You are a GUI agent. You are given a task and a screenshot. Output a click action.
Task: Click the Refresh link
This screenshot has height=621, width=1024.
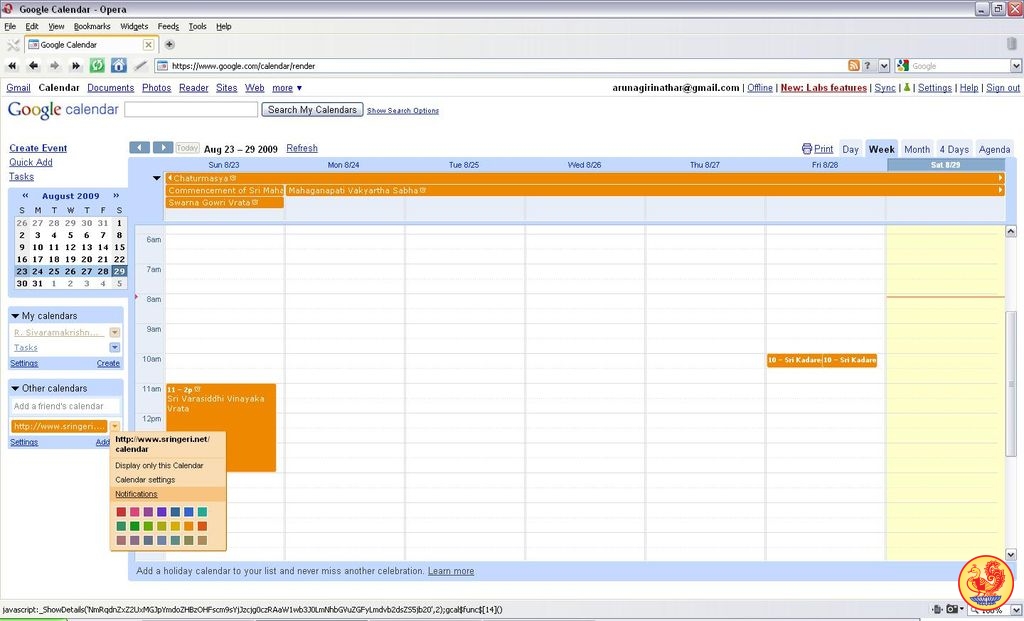coord(302,148)
